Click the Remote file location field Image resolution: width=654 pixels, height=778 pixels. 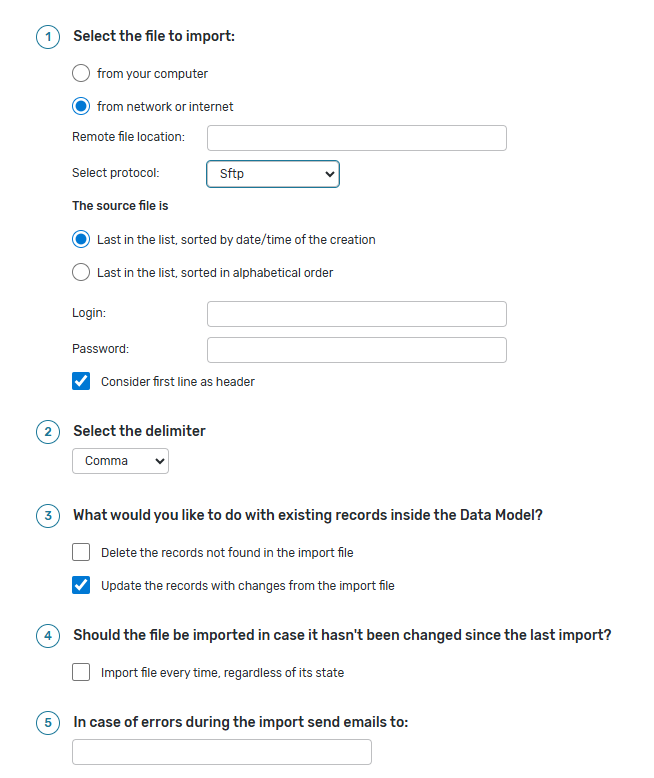click(356, 138)
